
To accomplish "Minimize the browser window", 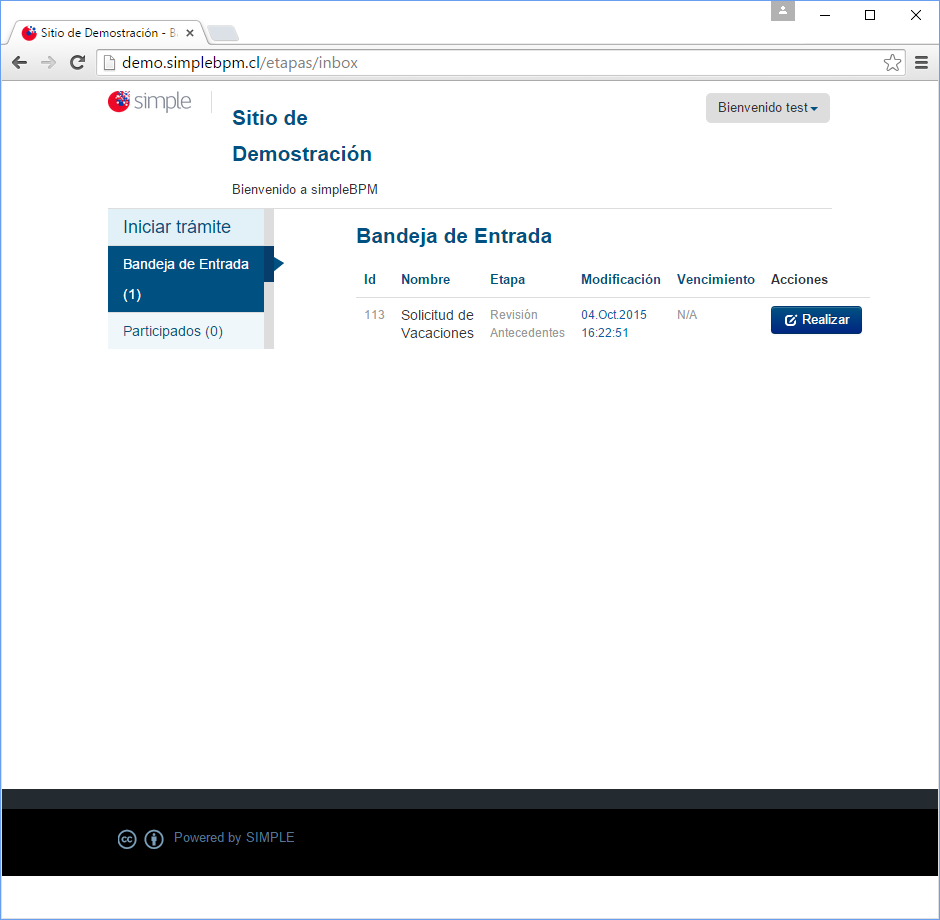I will [825, 15].
